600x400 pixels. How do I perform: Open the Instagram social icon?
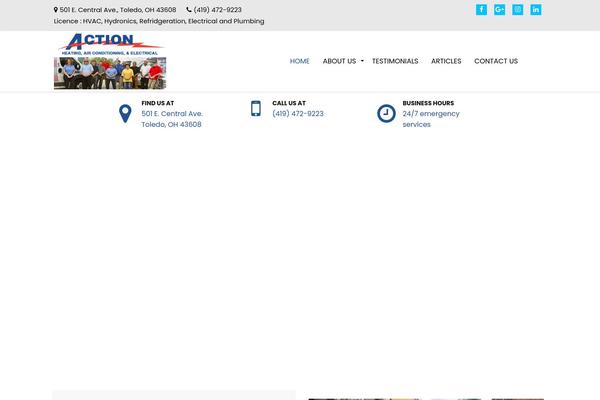517,10
